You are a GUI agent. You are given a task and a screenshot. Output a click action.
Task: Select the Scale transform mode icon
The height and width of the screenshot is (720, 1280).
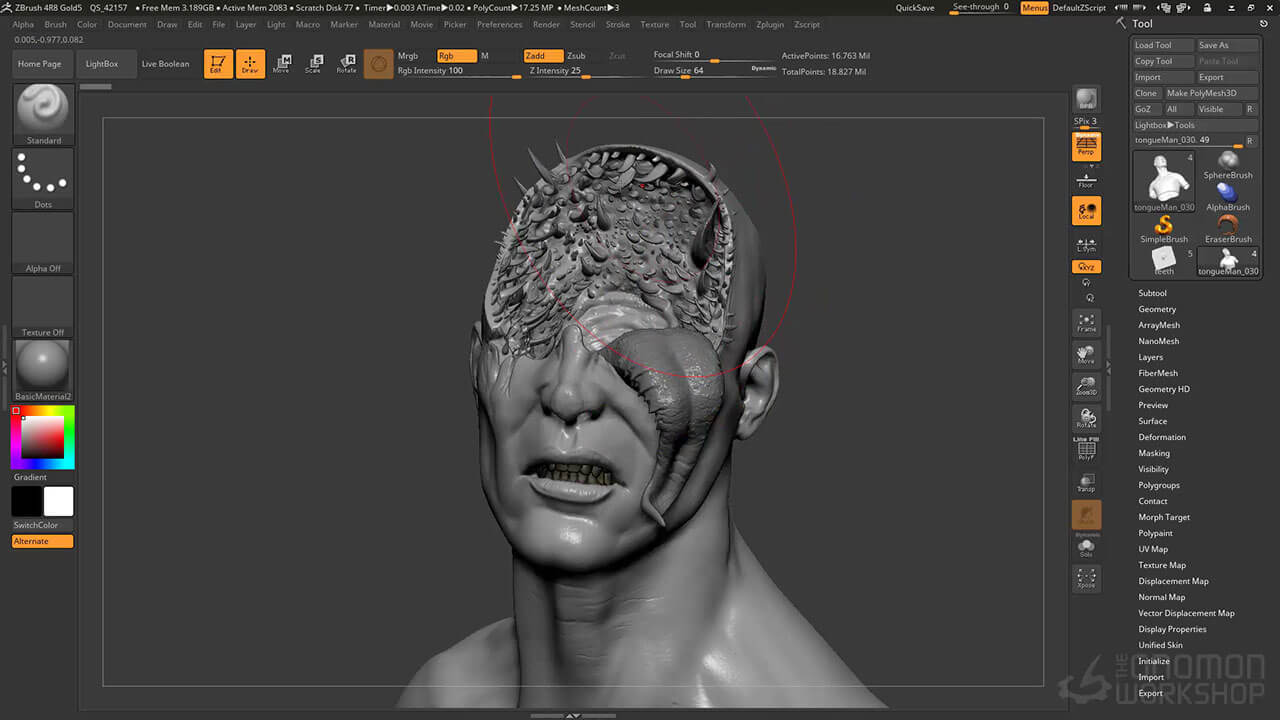314,64
